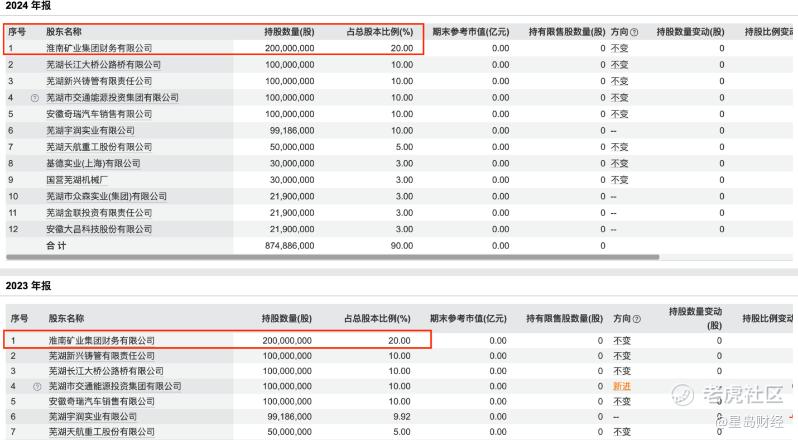Open 安徽奇瑞汽车销售有限公司 in 2024 table

99,114
